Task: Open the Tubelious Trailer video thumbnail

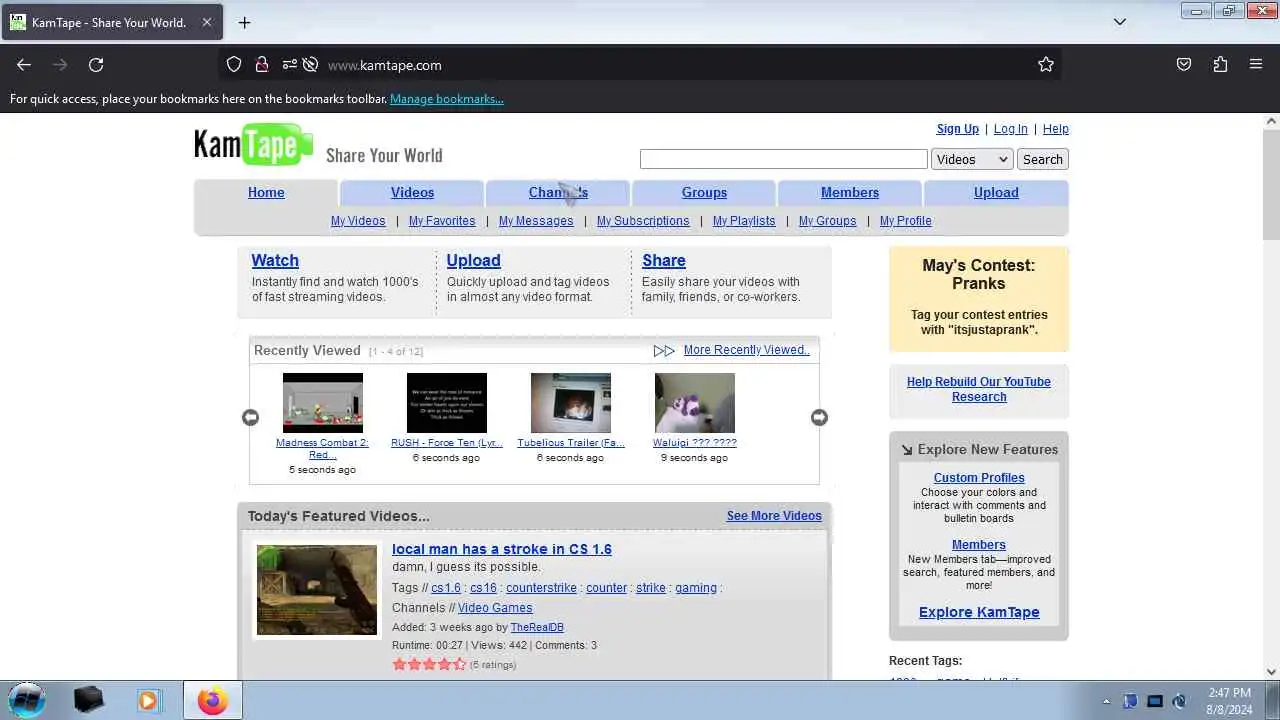Action: click(571, 403)
